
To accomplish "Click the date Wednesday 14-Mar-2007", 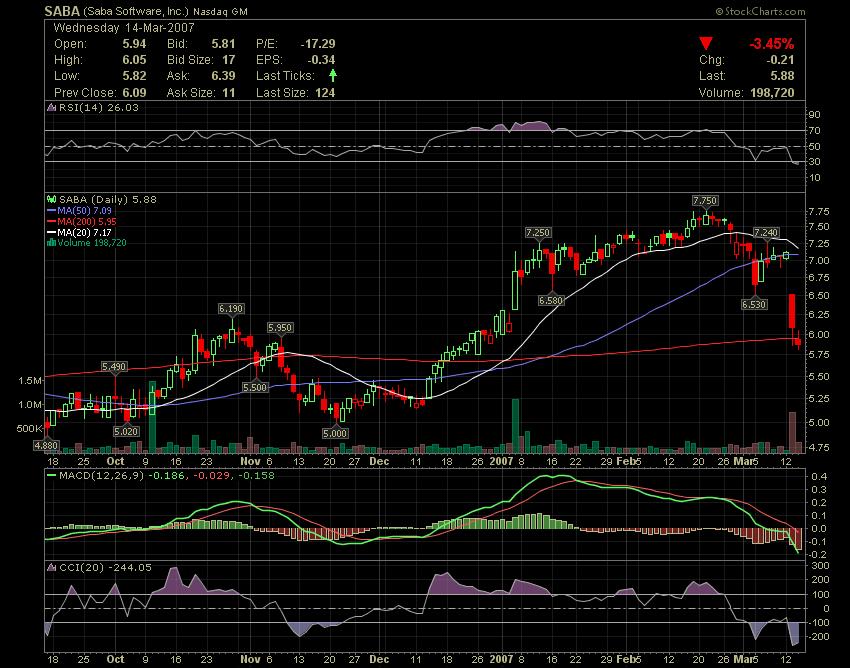I will coord(124,28).
